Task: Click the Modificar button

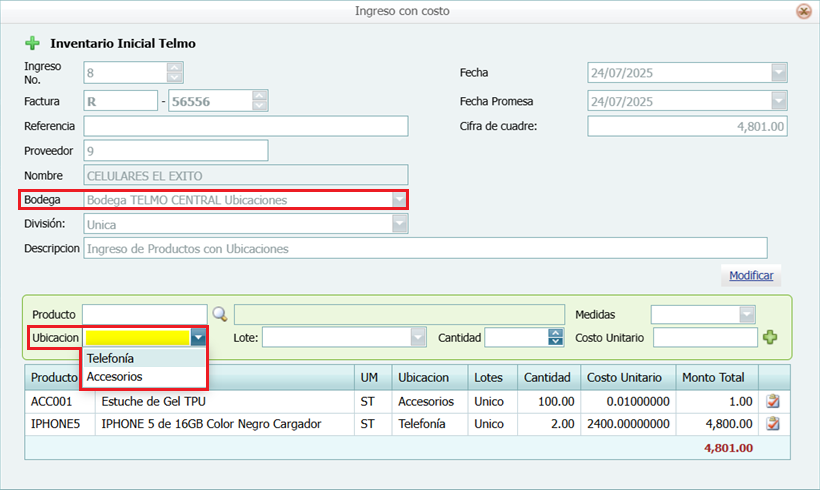Action: (x=750, y=275)
